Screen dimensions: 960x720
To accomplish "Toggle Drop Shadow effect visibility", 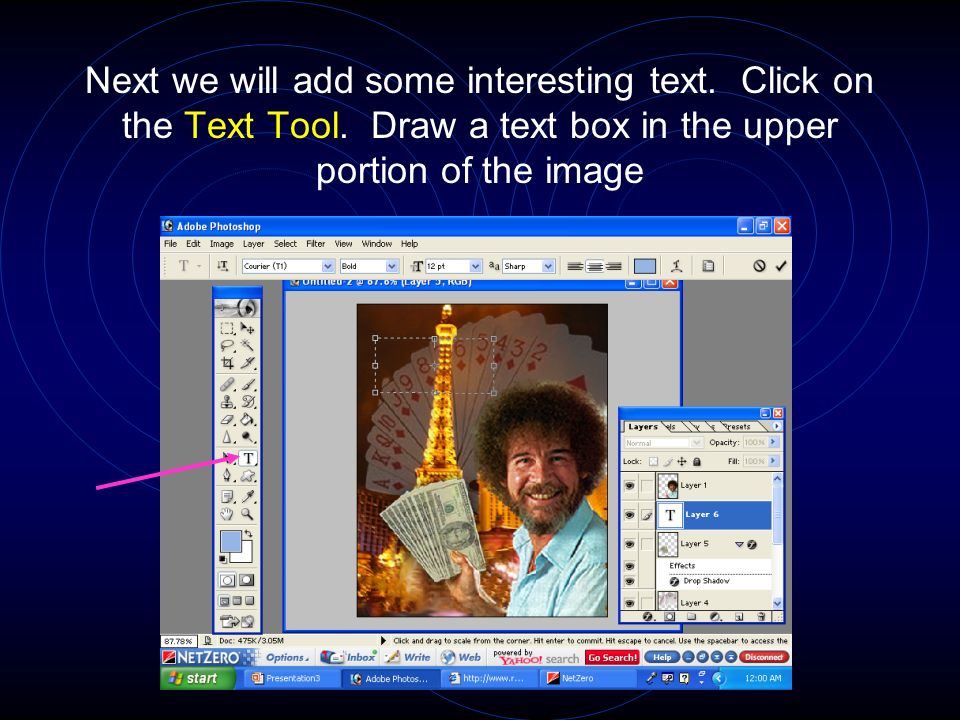I will click(x=629, y=581).
